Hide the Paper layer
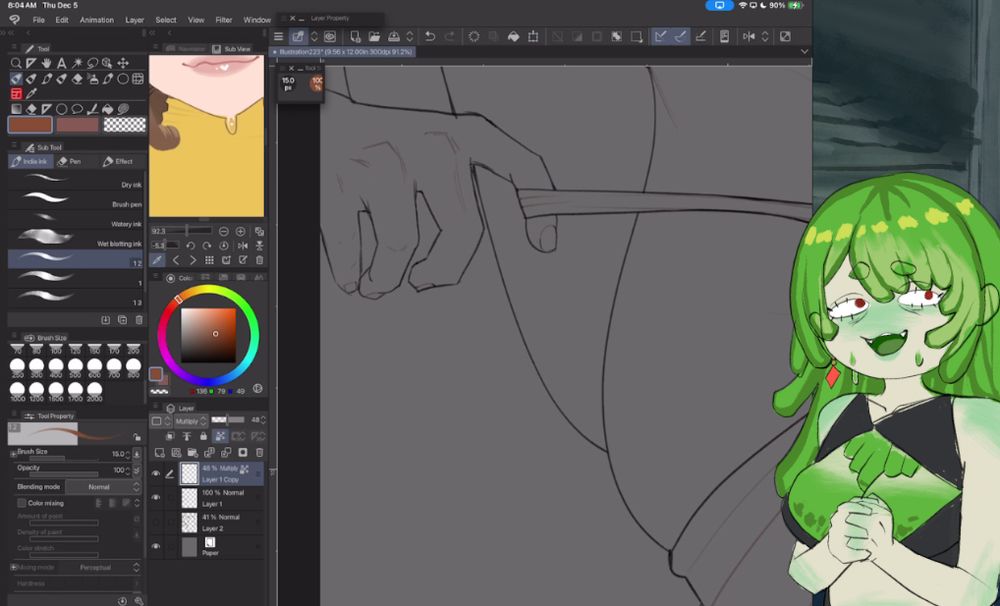 point(156,547)
